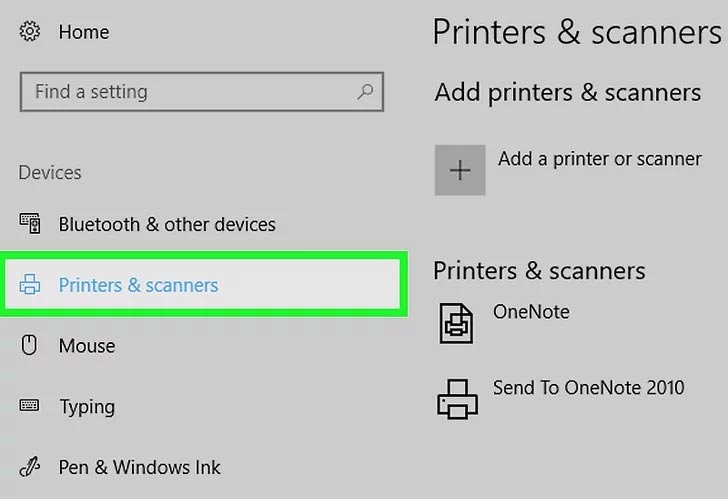
Task: Click the printer icon in the sidebar
Action: point(30,286)
